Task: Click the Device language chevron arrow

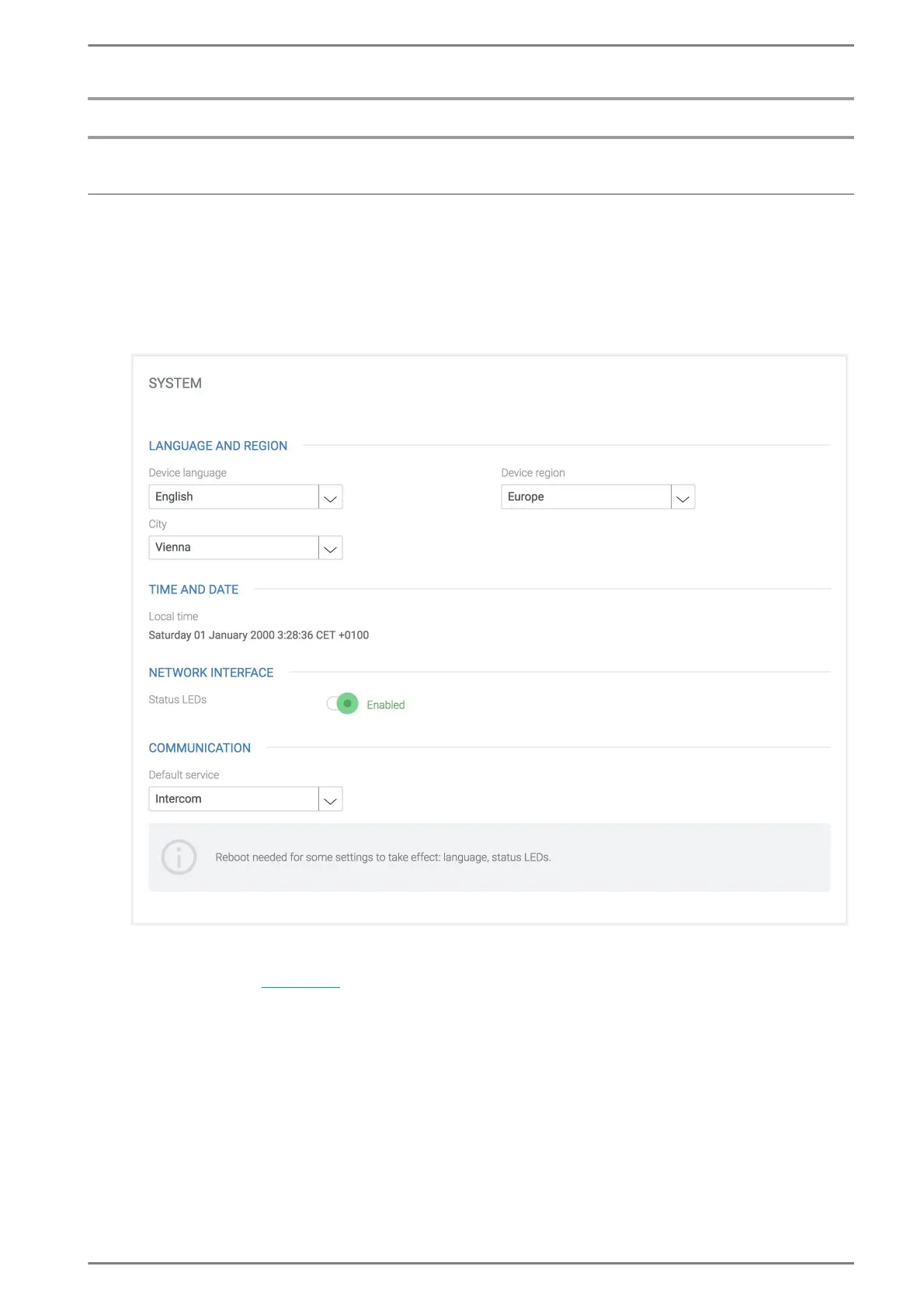Action: tap(331, 498)
